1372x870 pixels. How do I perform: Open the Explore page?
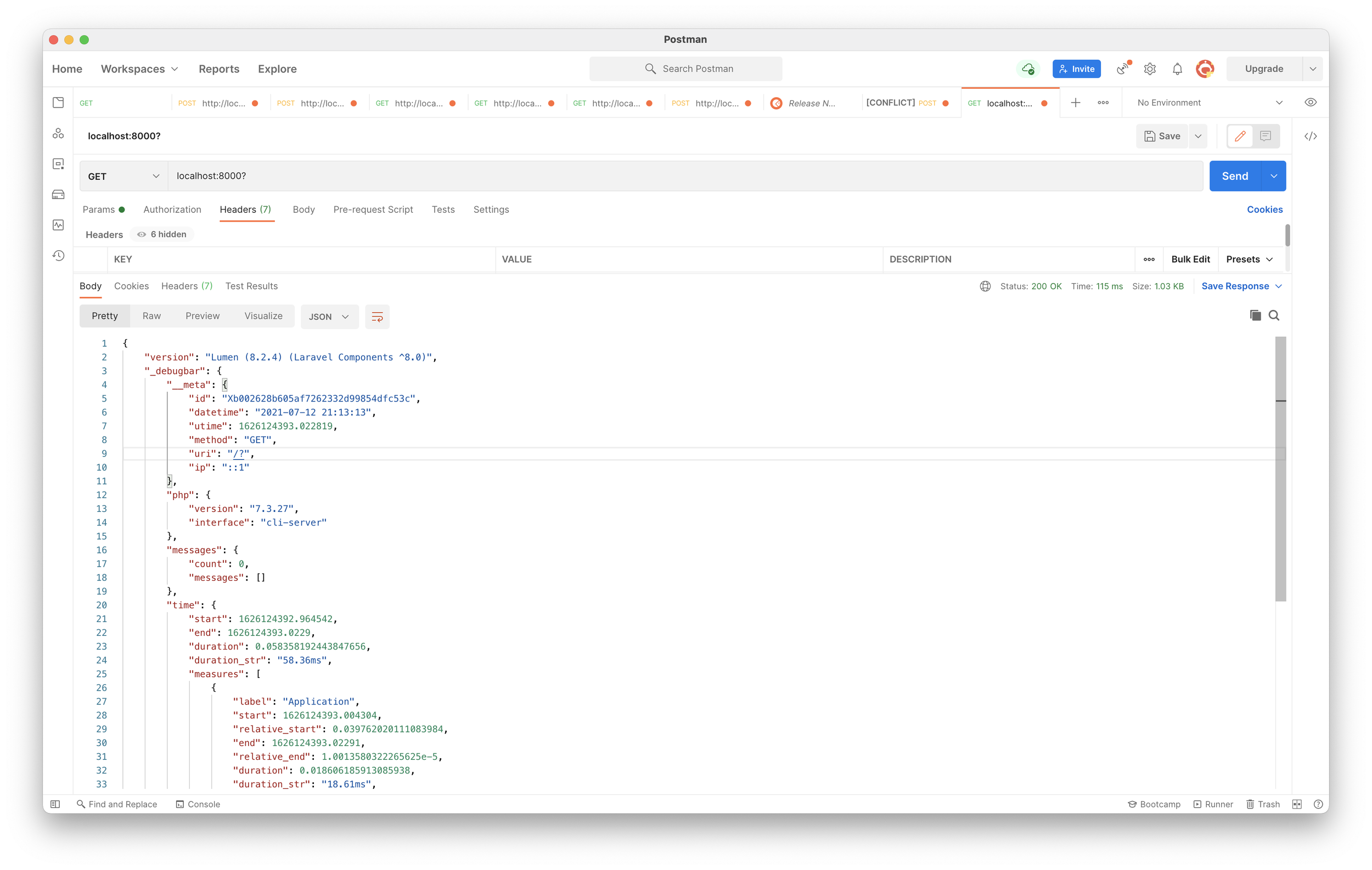(x=277, y=69)
